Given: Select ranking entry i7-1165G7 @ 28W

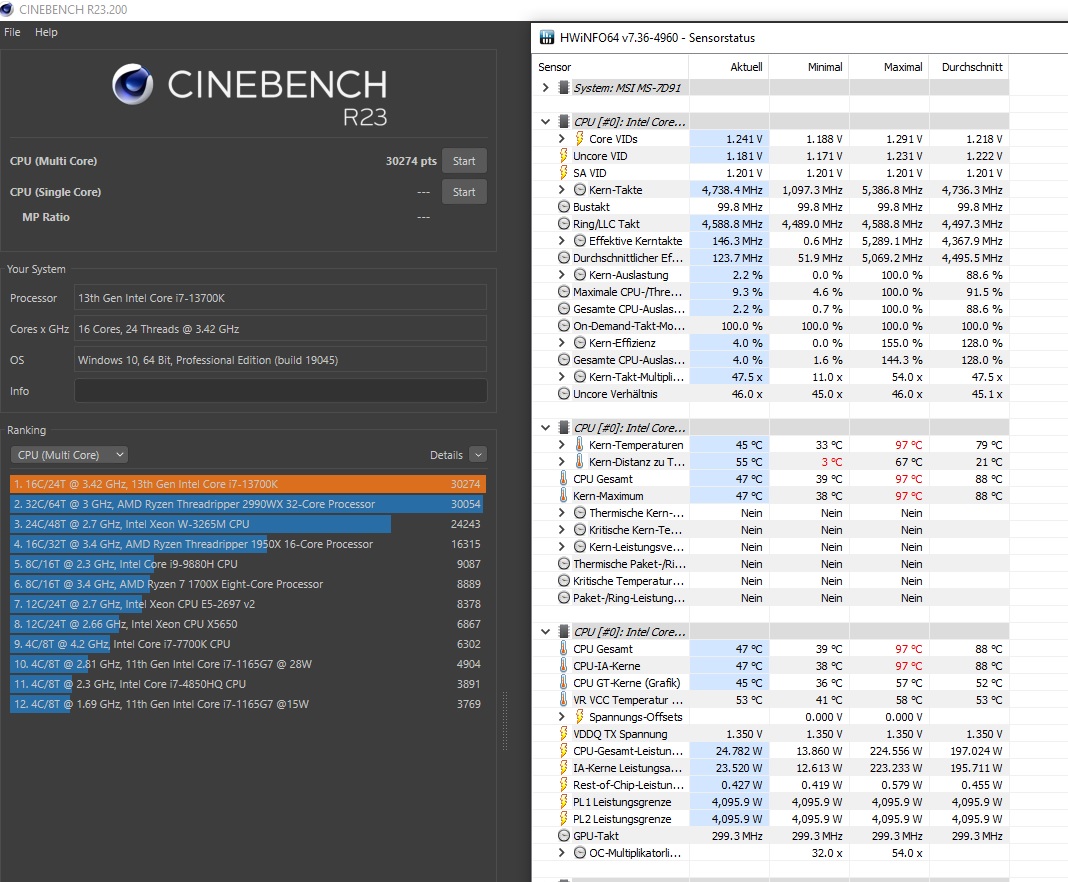Looking at the screenshot, I should 248,664.
